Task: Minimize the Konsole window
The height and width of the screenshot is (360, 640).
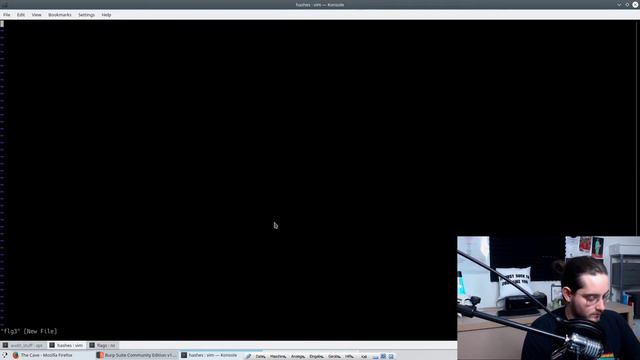Action: (619, 4)
